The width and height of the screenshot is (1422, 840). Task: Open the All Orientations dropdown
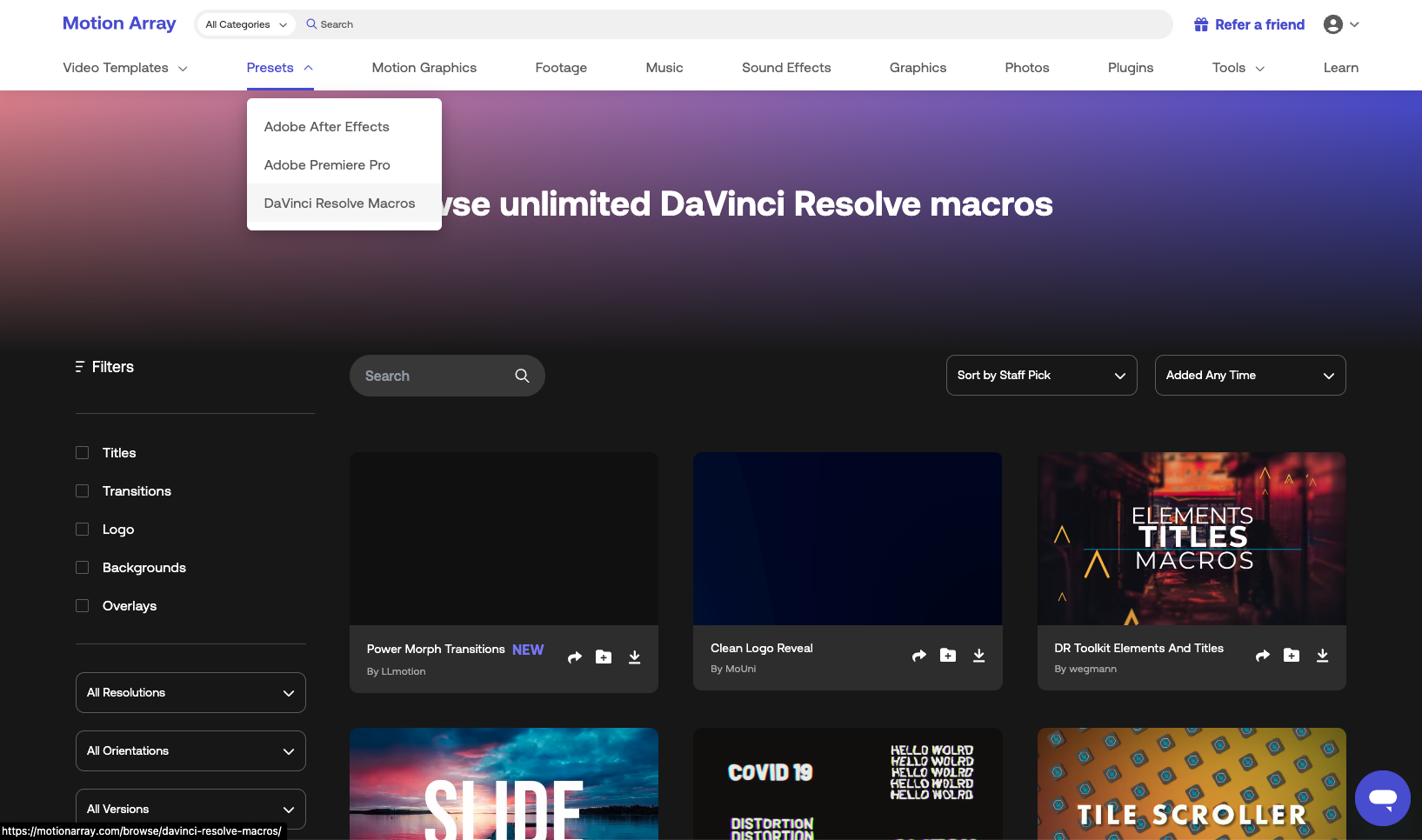190,751
